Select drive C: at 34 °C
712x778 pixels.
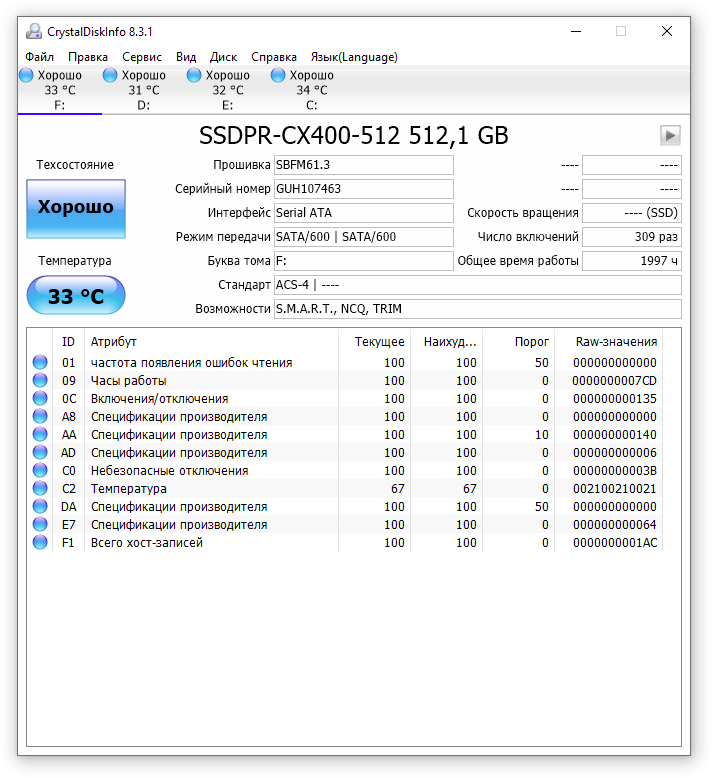pos(312,90)
